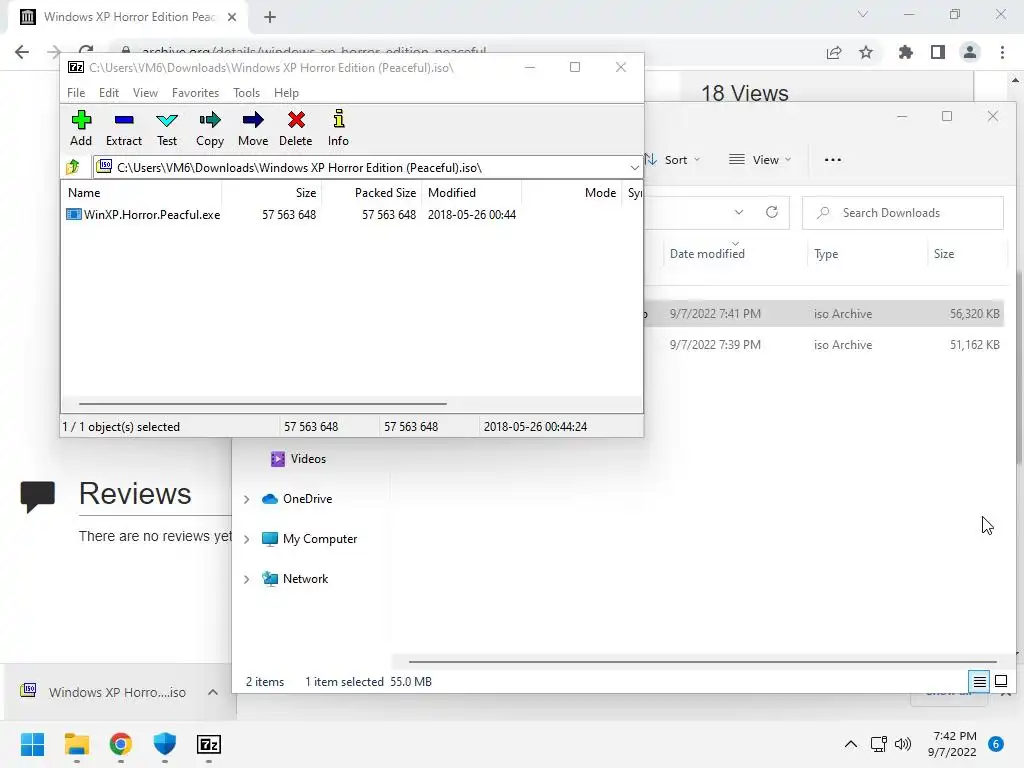Viewport: 1024px width, 768px height.
Task: Sort 7-Zip list by Packed Size column
Action: [372, 193]
